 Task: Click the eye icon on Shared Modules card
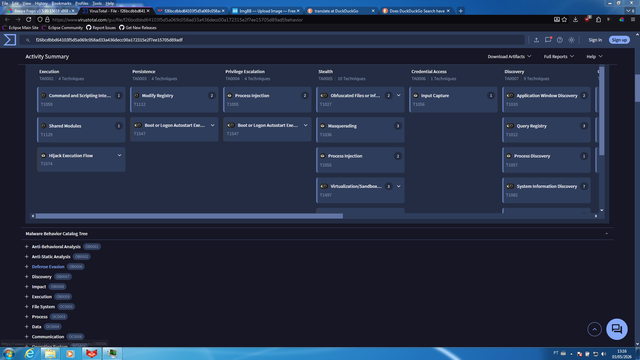pos(44,126)
